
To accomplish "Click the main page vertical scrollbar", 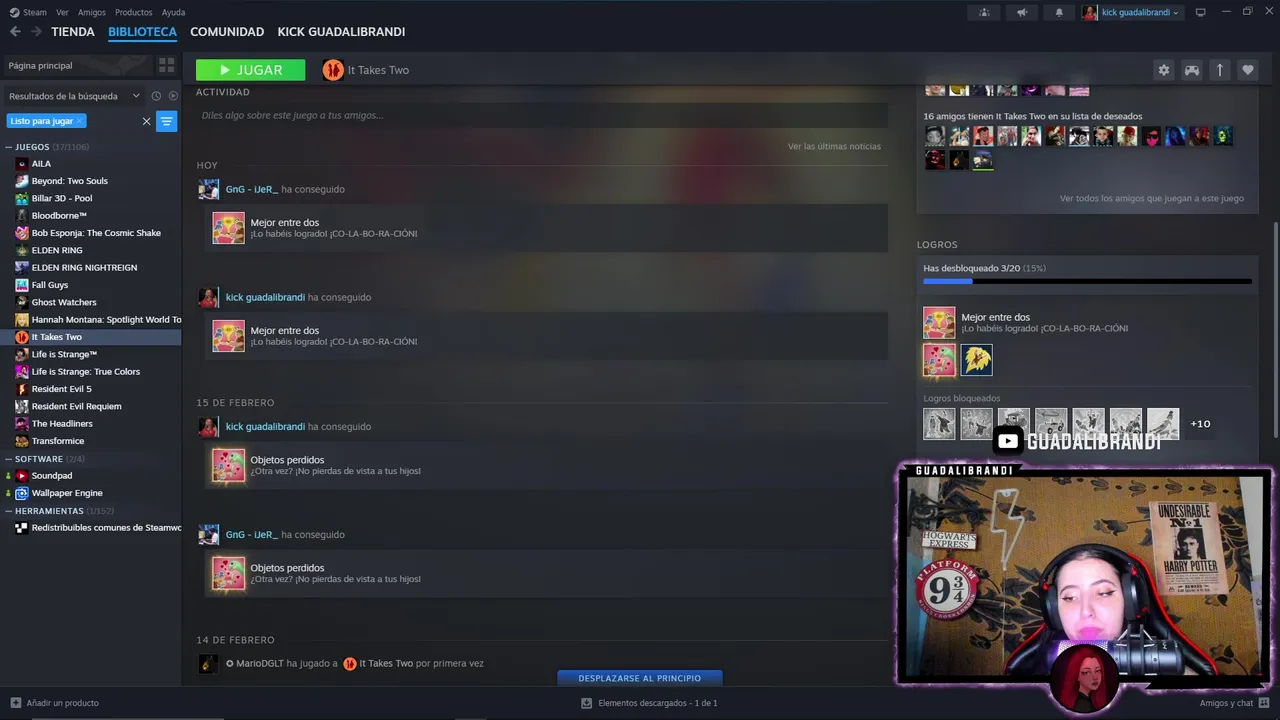I will coord(1275,330).
